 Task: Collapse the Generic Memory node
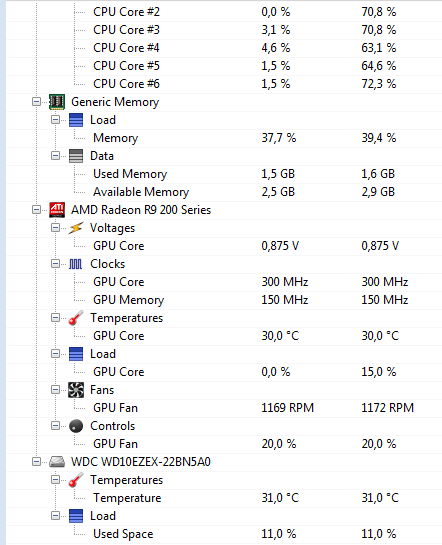click(x=36, y=102)
